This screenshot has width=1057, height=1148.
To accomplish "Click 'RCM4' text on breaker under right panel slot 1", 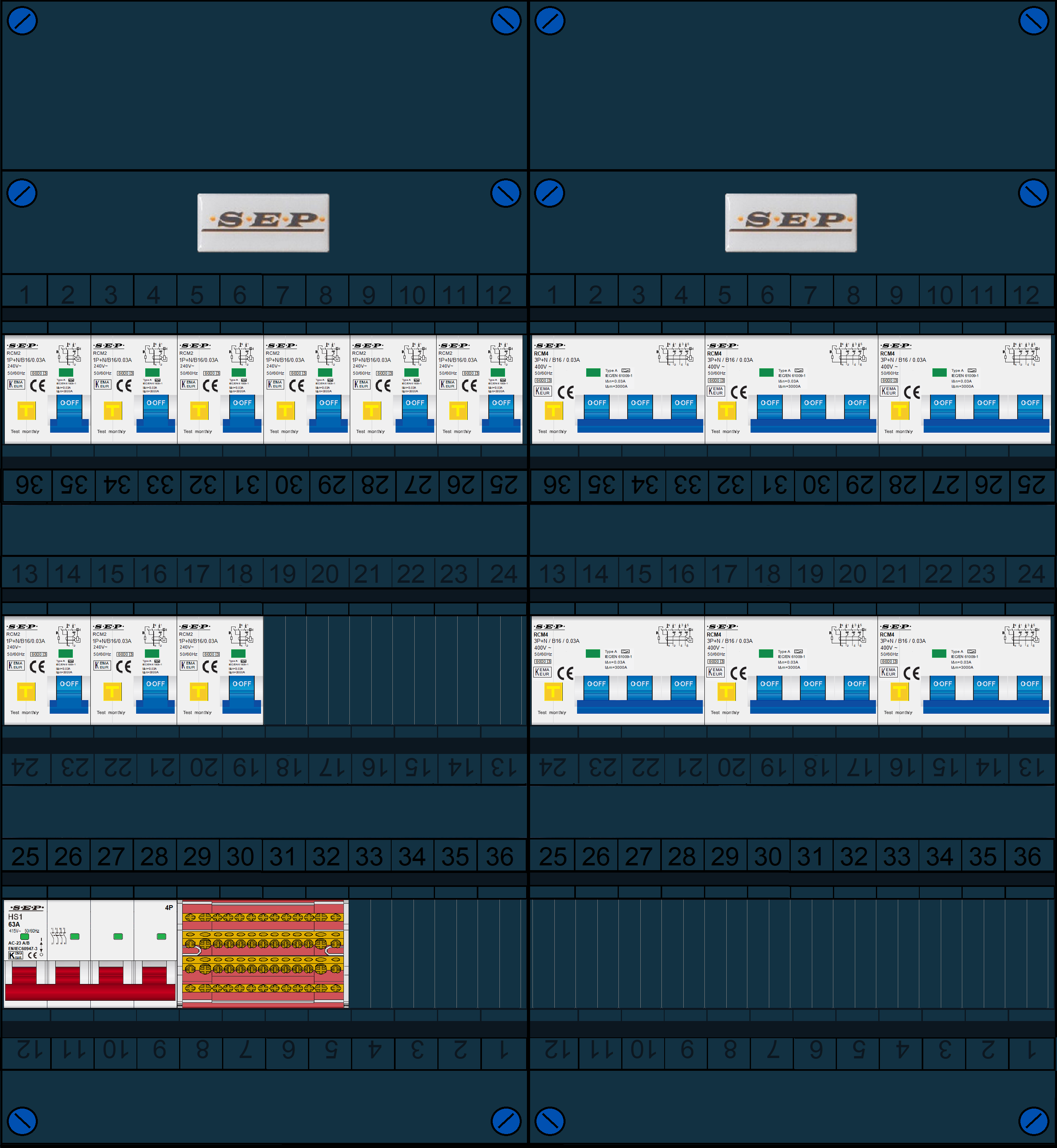I will pos(541,353).
